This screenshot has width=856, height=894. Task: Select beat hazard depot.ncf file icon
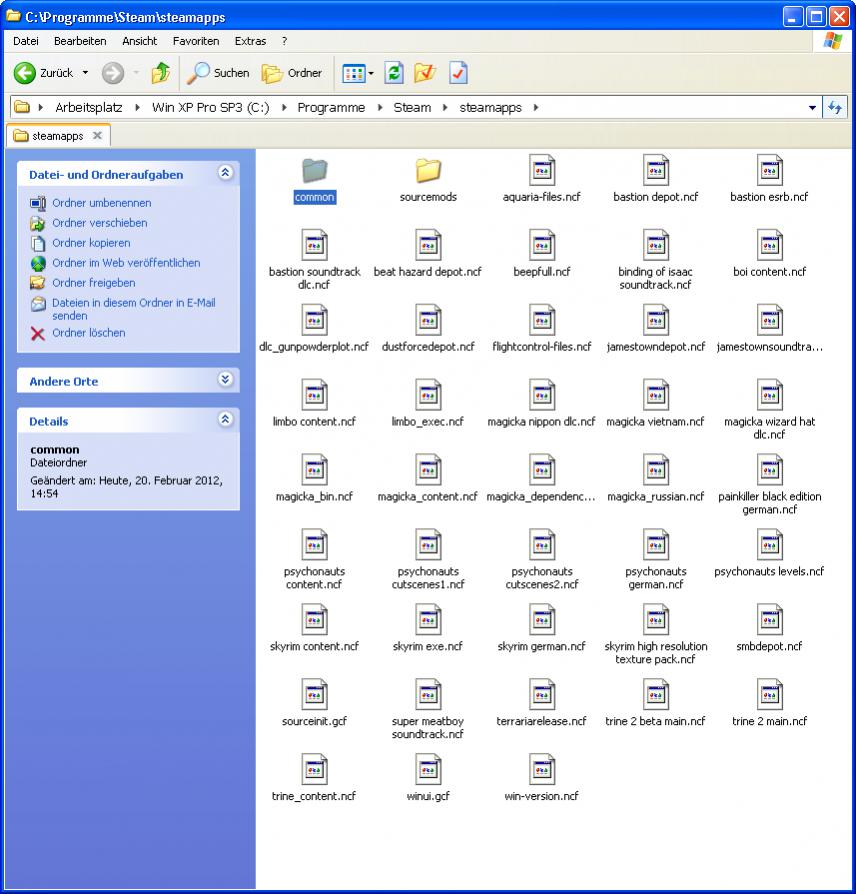(428, 245)
